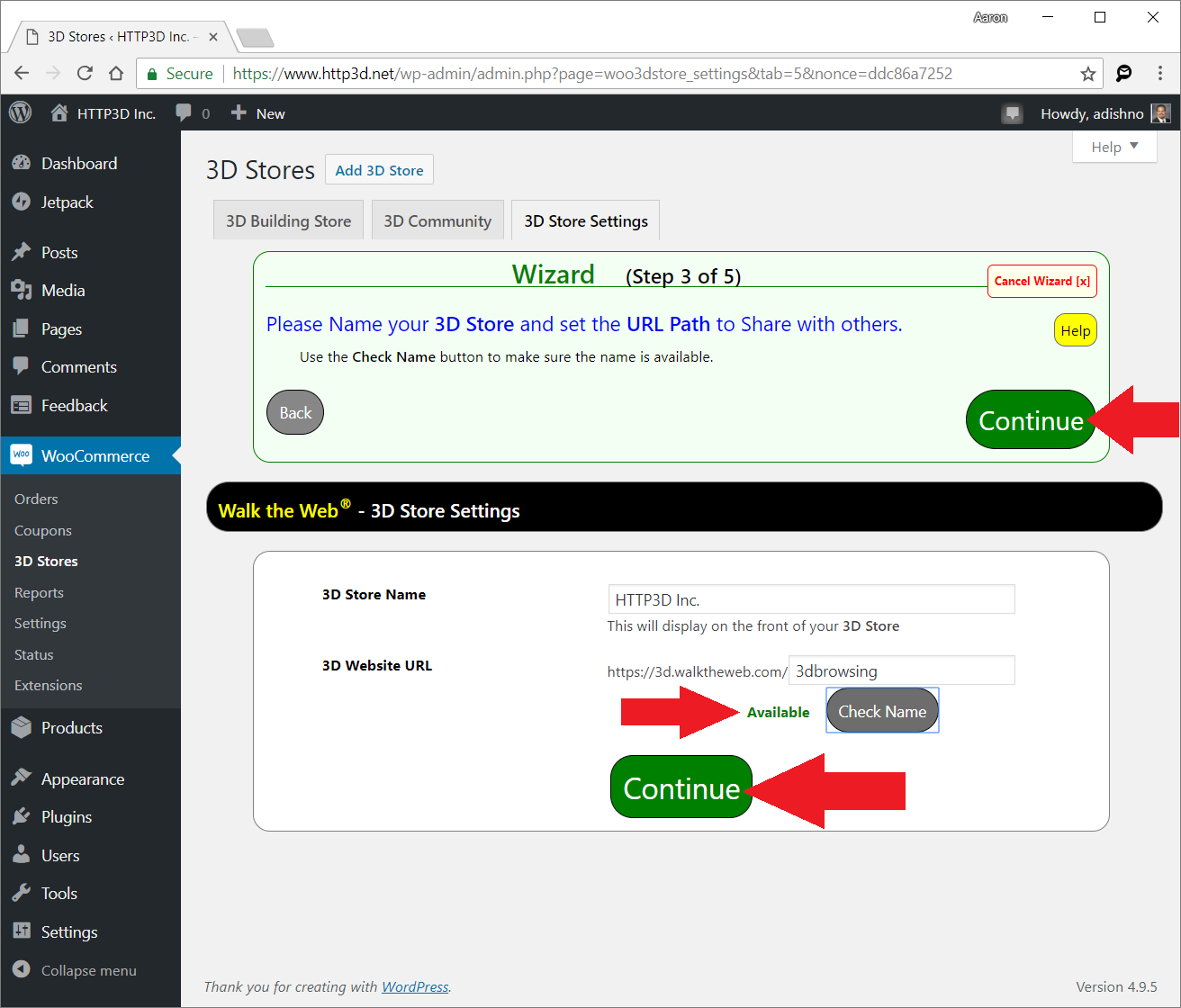Cancel the wizard

click(1042, 281)
